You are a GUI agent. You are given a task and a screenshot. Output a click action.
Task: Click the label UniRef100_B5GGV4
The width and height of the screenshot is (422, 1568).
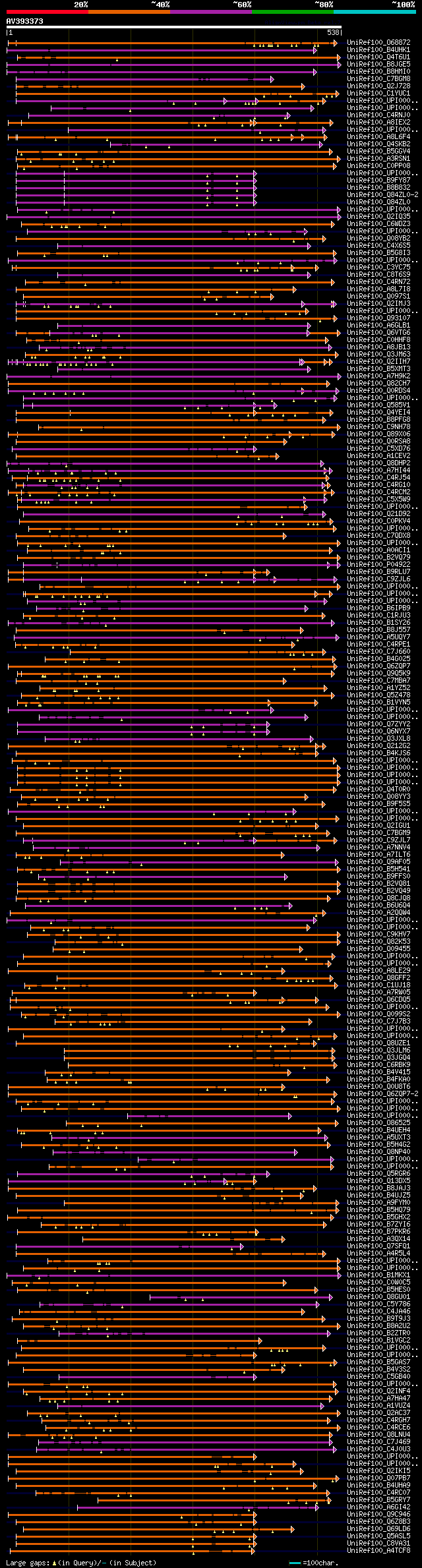[378, 152]
